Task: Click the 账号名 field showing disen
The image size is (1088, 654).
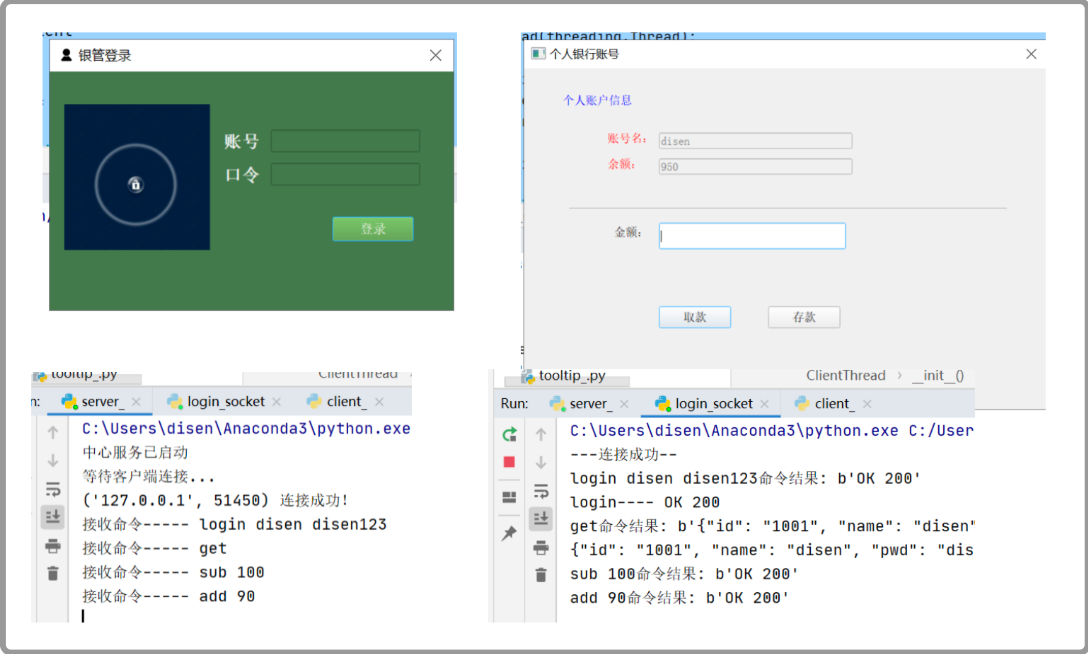Action: 755,141
